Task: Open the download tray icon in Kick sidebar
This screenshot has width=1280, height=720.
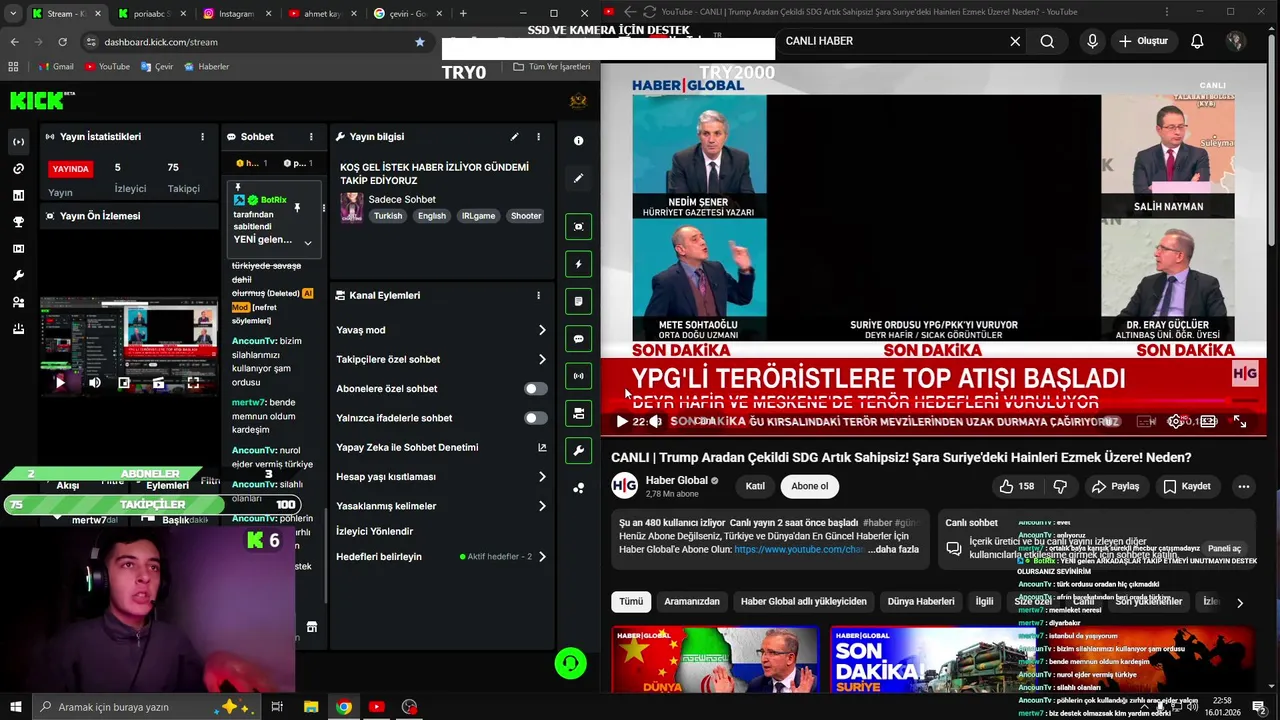Action: 18,329
